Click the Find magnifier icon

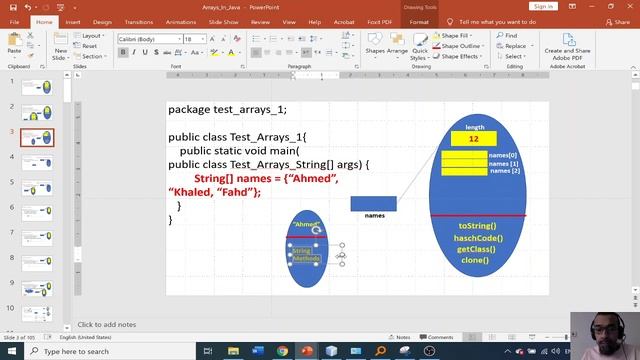[x=500, y=36]
